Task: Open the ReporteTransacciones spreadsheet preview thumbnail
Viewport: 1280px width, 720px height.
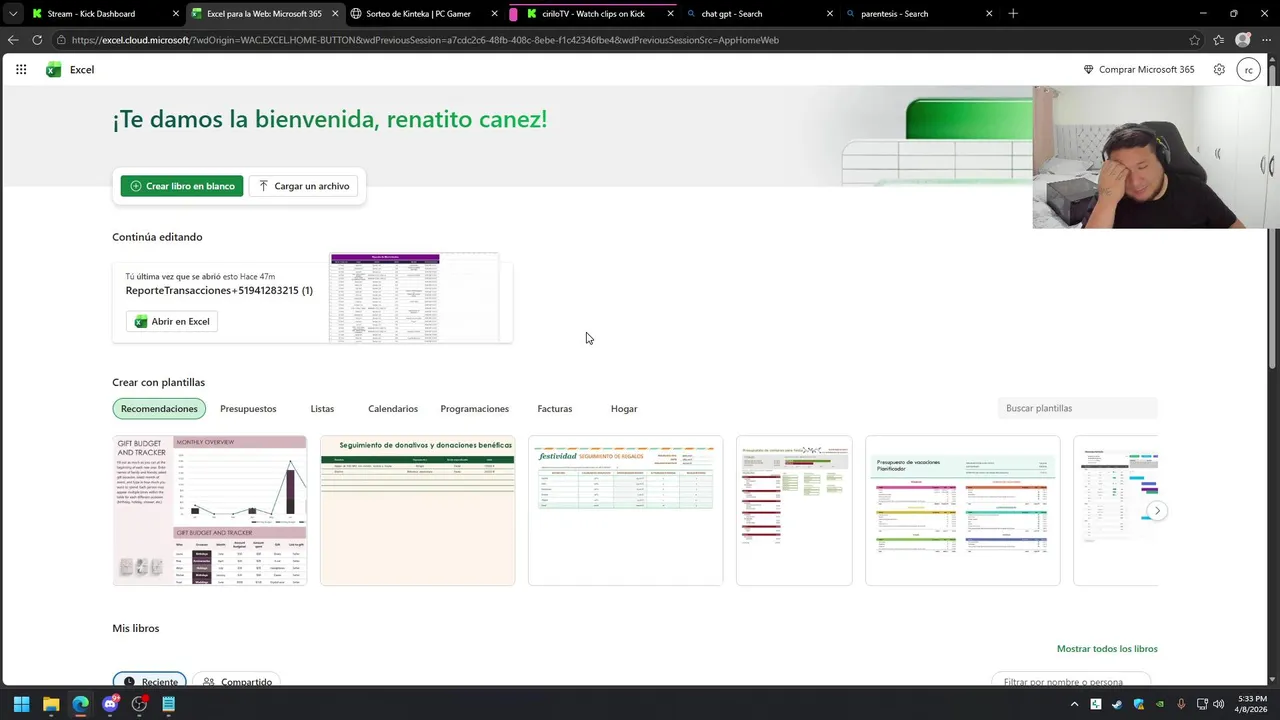Action: (414, 298)
